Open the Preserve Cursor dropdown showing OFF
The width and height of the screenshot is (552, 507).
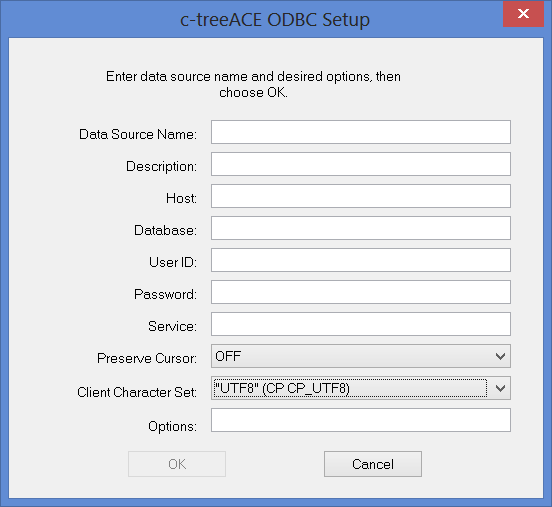pos(361,356)
